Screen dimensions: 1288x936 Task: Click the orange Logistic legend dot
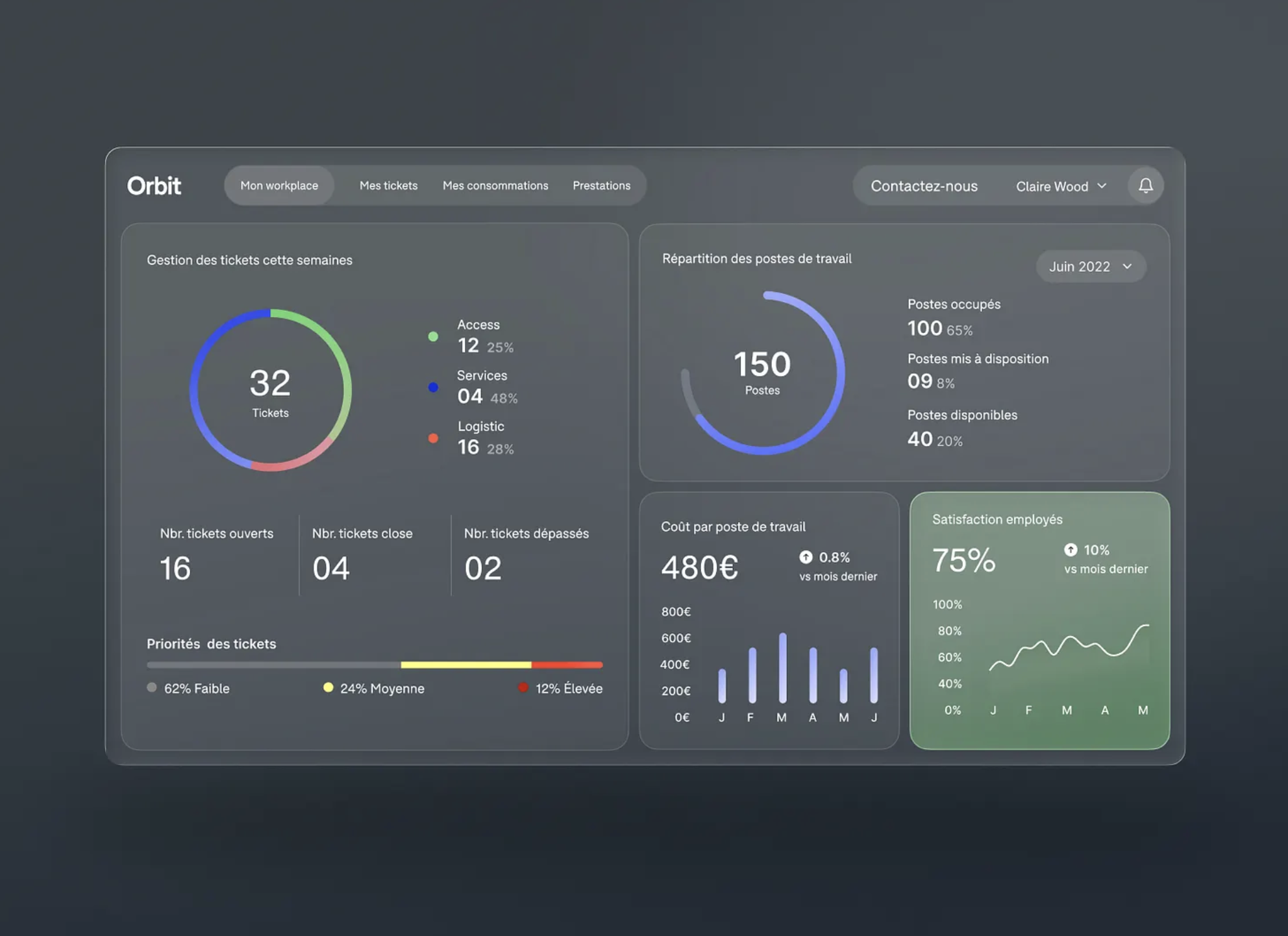tap(433, 438)
